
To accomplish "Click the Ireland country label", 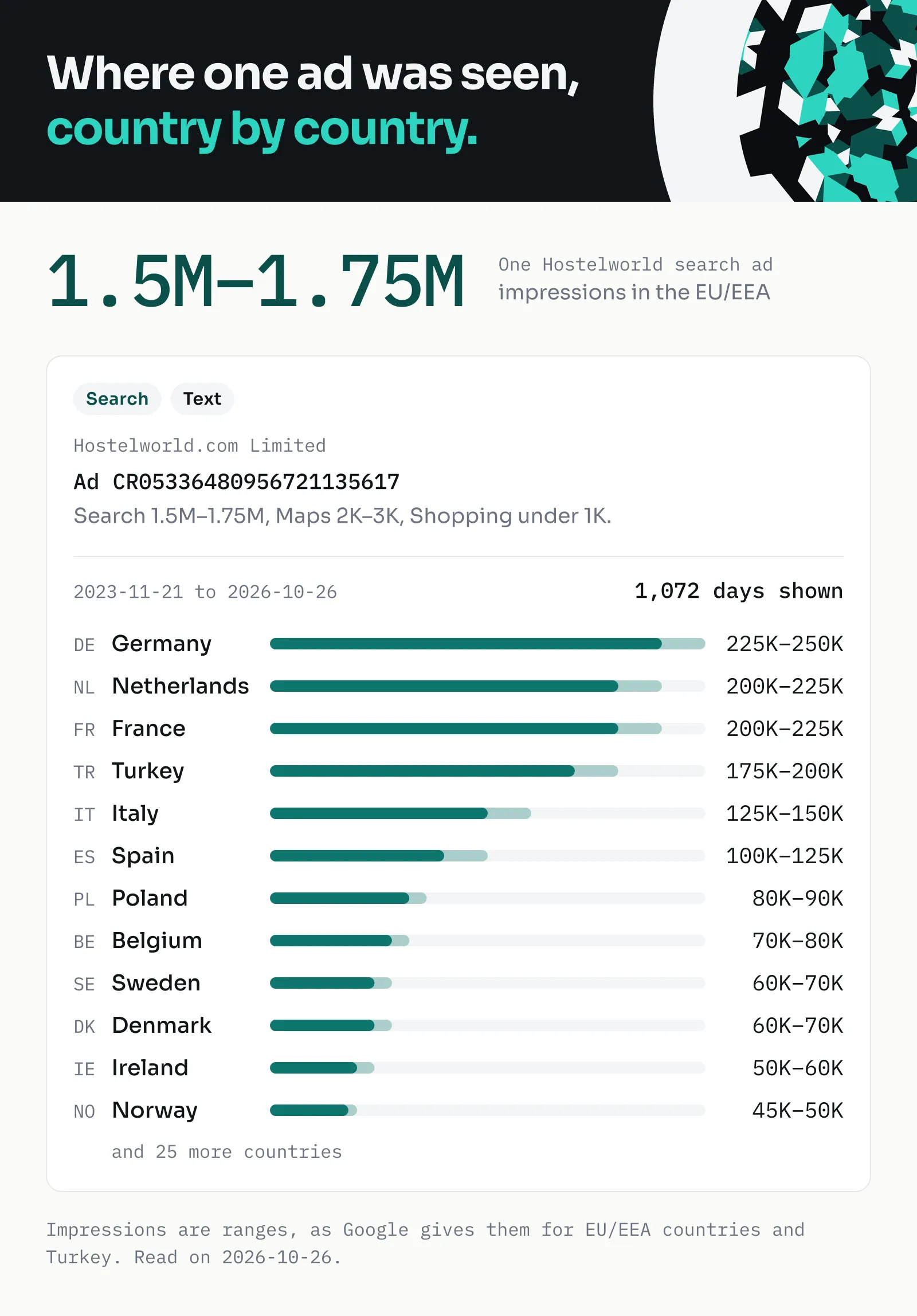I will pyautogui.click(x=150, y=1068).
